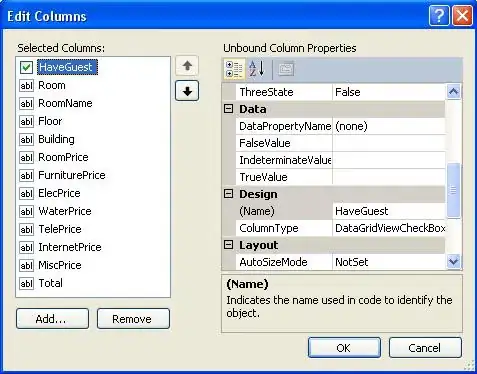Select the InternetPrice column in list
The image size is (477, 374).
(x=70, y=247)
